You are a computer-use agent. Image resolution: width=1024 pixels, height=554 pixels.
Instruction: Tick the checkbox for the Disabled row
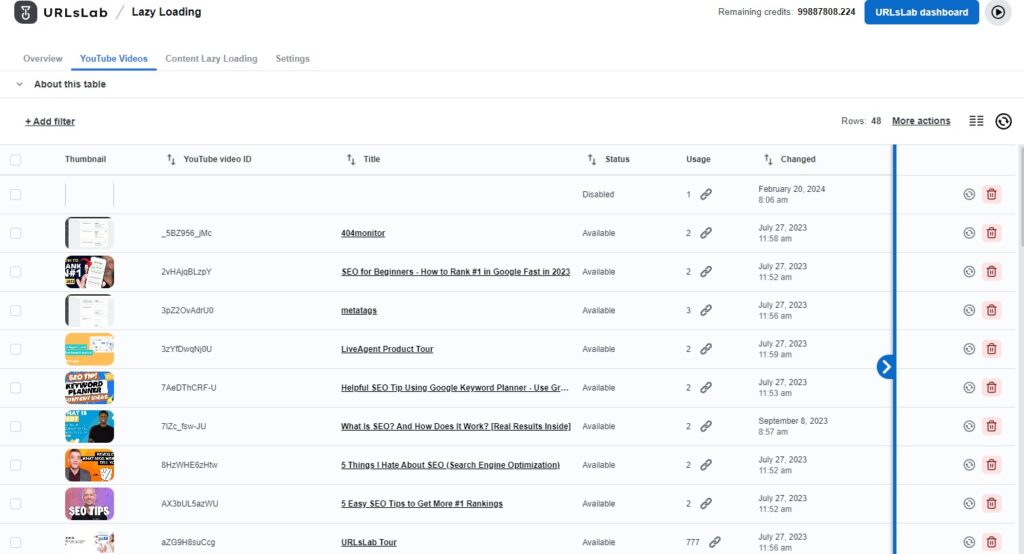(16, 195)
